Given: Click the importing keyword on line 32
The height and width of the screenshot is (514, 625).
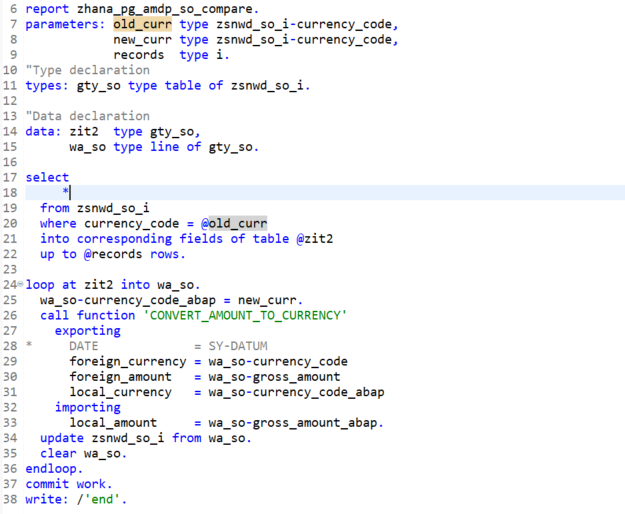Looking at the screenshot, I should click(x=88, y=407).
